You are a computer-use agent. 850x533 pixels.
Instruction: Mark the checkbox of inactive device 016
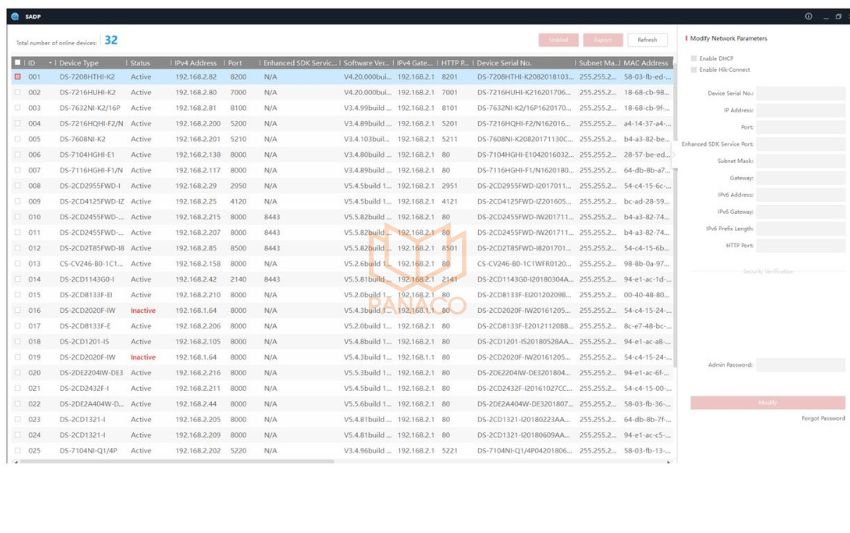click(17, 310)
